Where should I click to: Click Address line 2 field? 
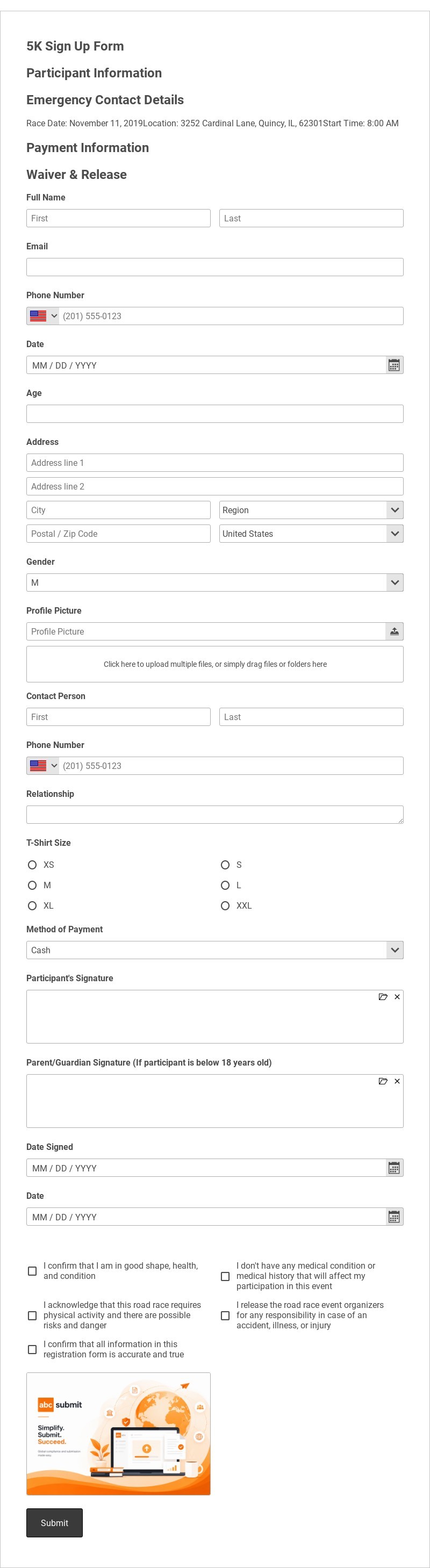tap(215, 486)
